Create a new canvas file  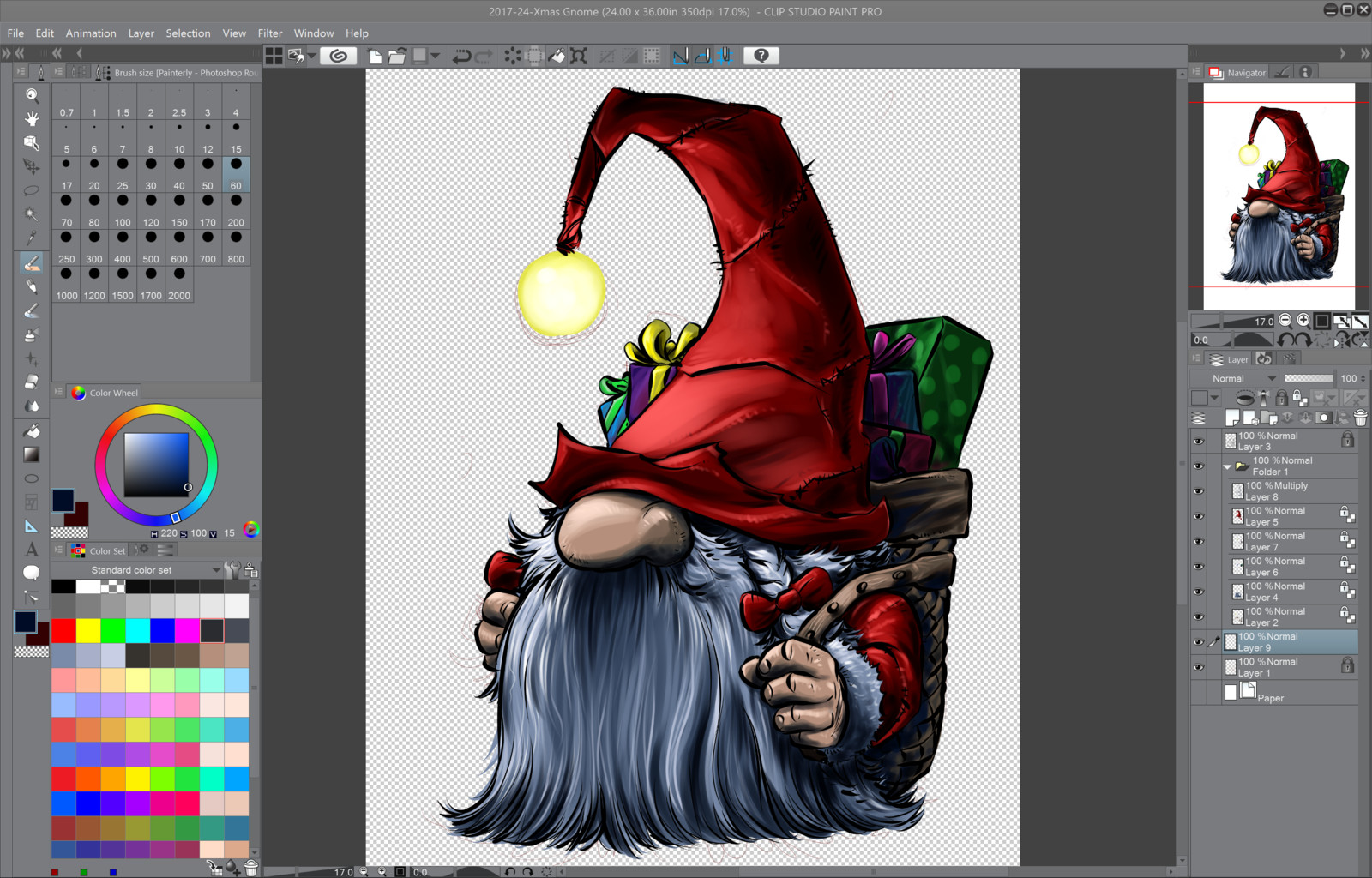[376, 56]
